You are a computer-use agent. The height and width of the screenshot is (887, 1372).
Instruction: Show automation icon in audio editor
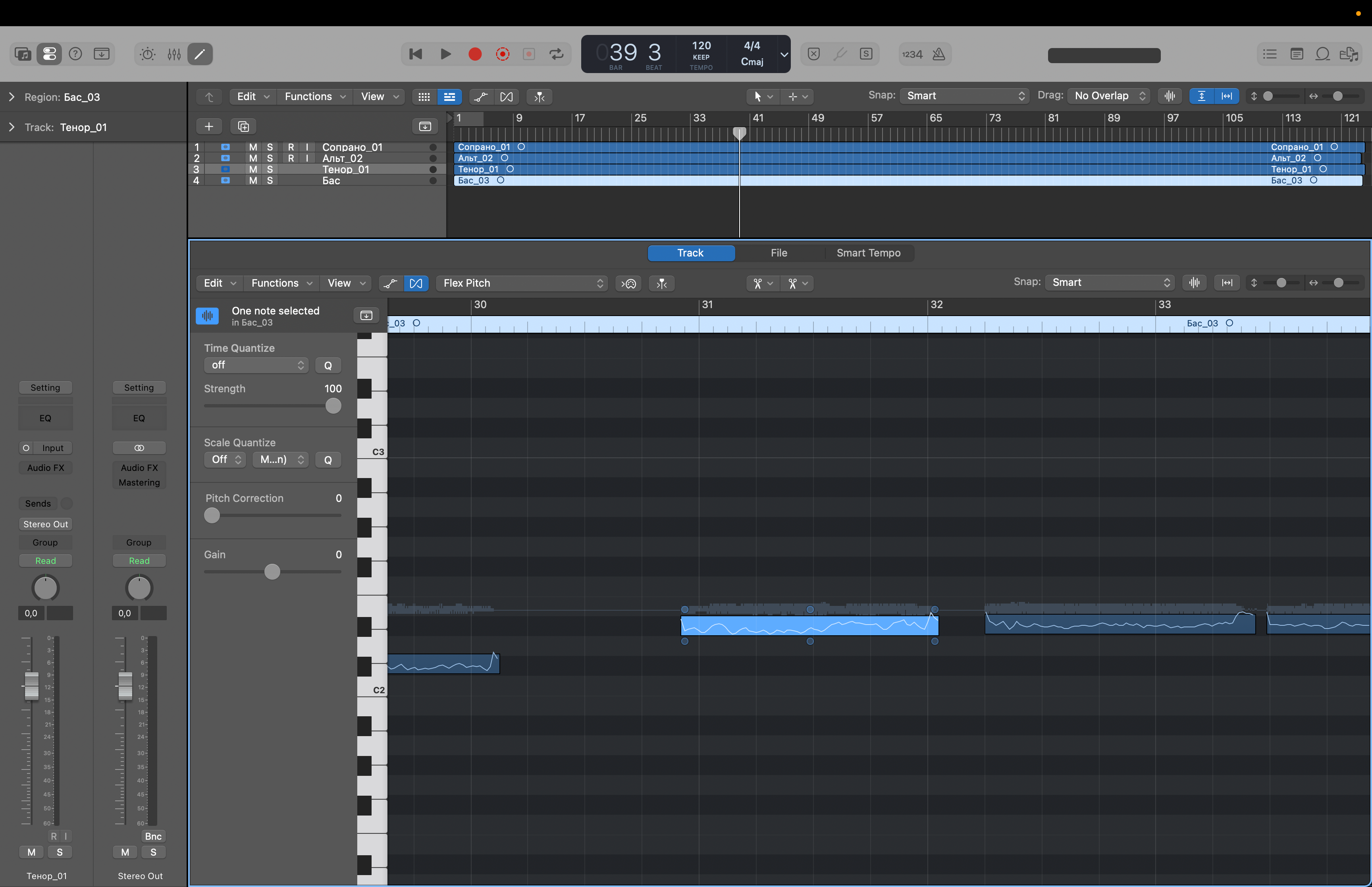tap(391, 283)
